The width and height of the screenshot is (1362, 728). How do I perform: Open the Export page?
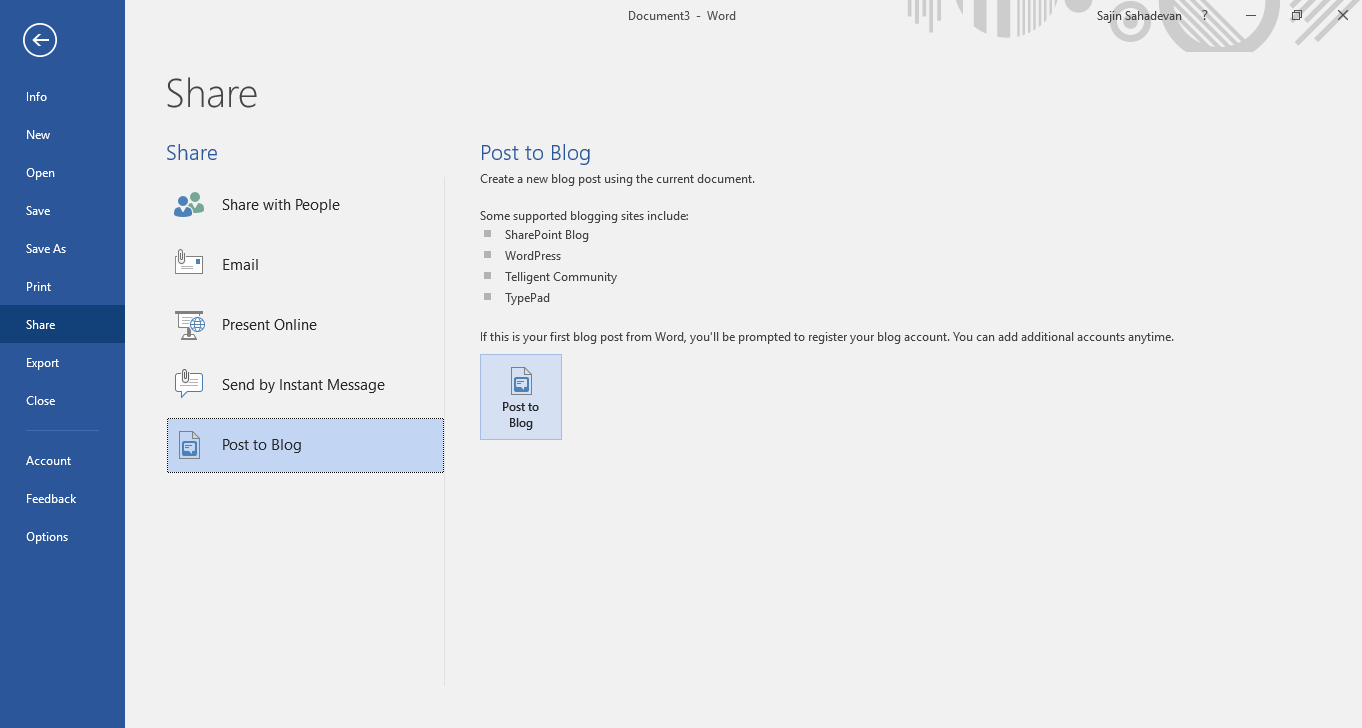coord(62,363)
